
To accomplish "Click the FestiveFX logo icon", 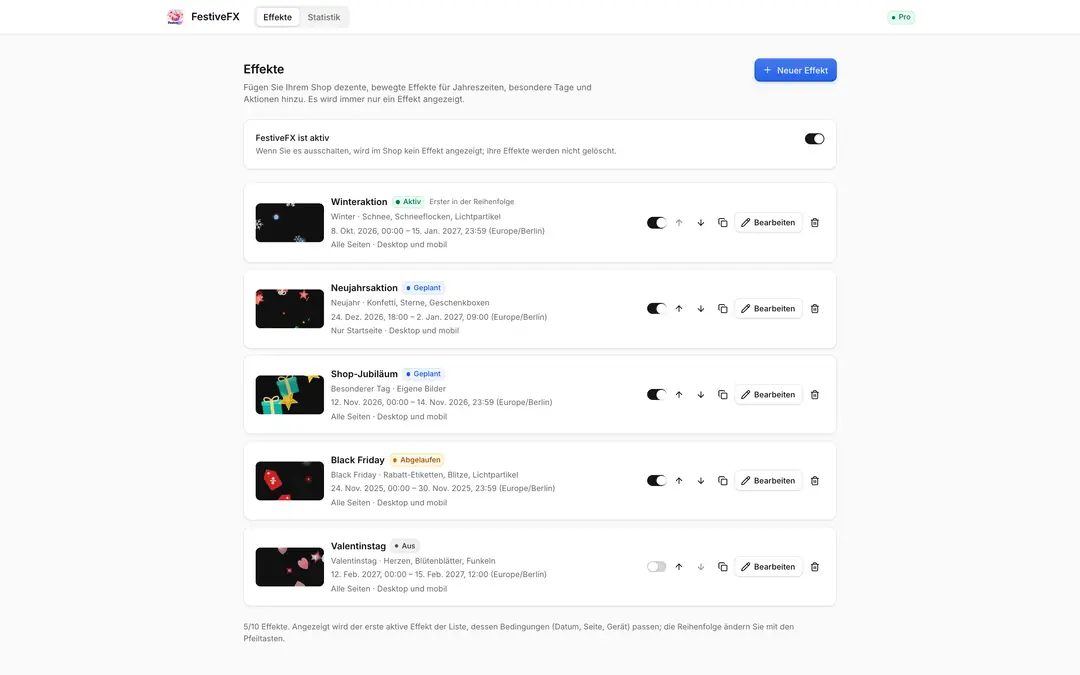I will click(x=176, y=17).
